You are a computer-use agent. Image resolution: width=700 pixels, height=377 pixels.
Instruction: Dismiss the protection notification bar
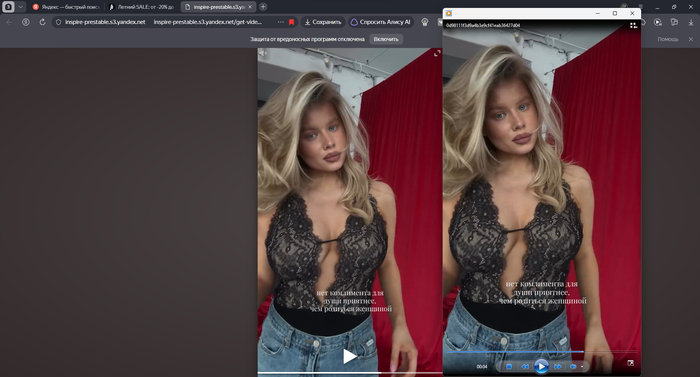[691, 39]
